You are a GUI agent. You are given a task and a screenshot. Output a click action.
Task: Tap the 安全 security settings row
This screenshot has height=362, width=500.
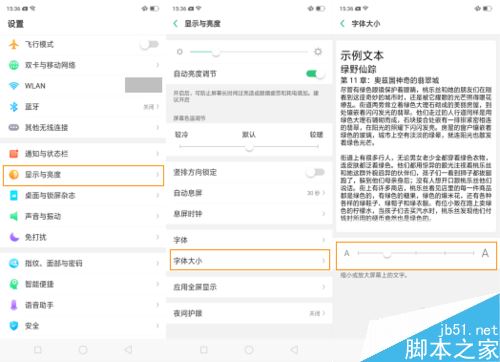[x=83, y=326]
